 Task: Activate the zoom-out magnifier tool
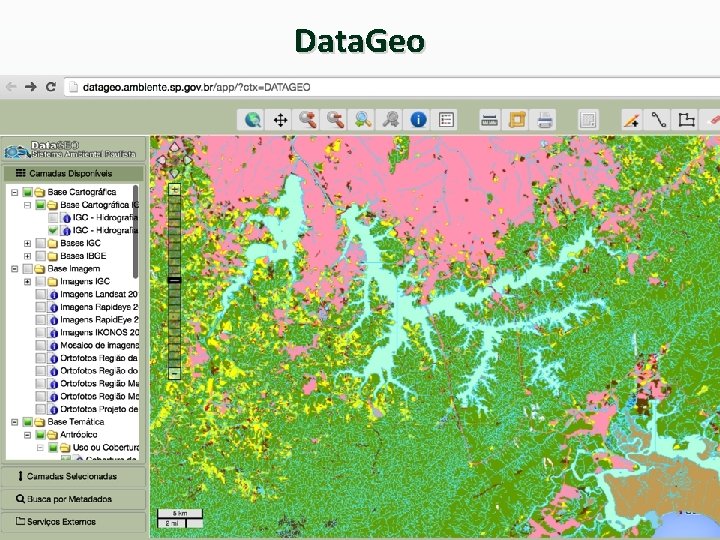(x=335, y=120)
